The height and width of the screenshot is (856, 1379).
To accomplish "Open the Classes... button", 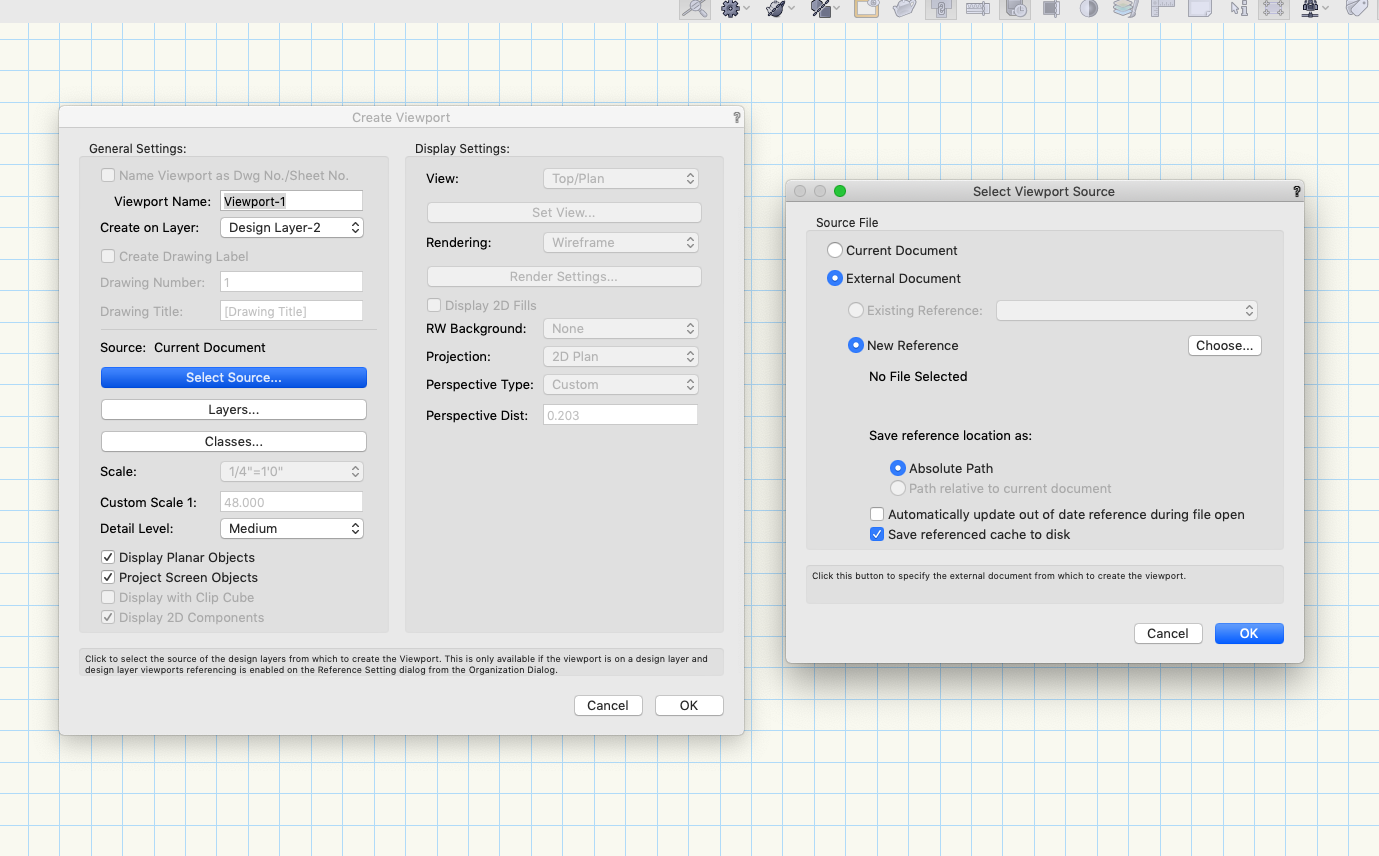I will pos(233,442).
